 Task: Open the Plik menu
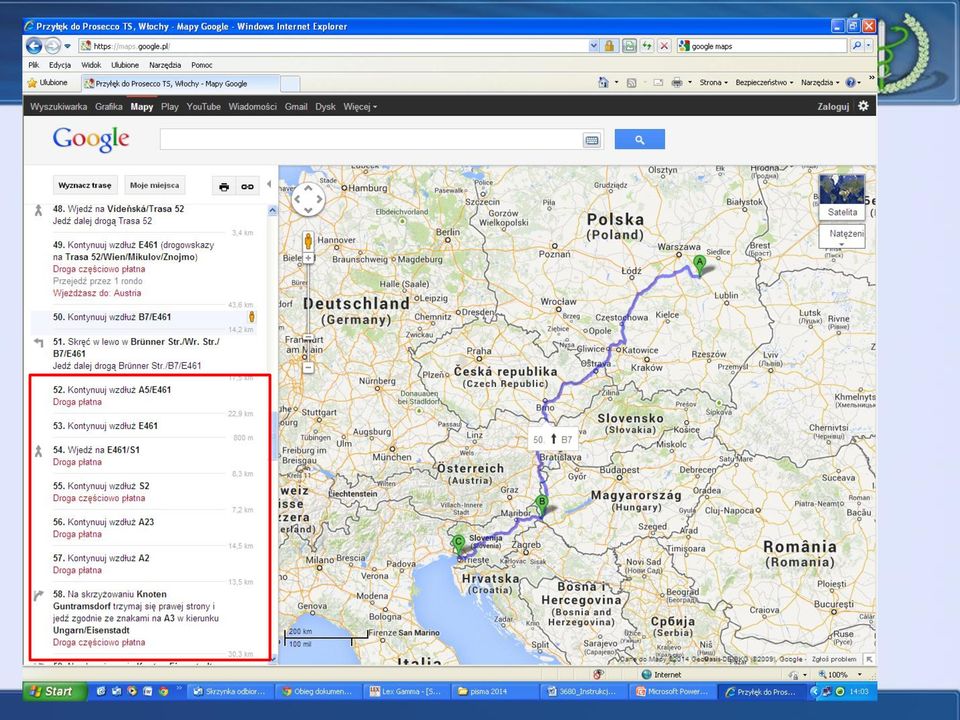tap(34, 65)
